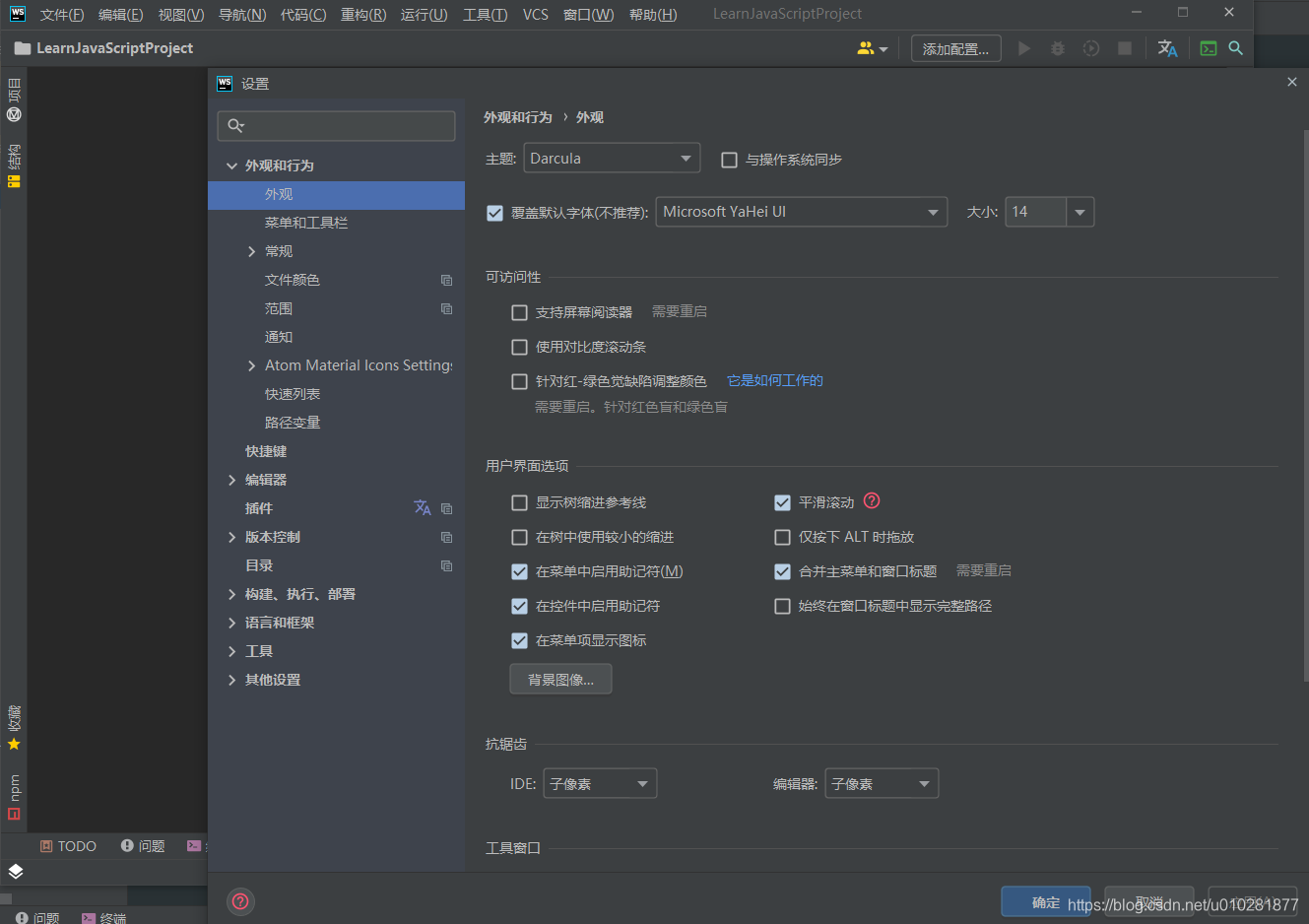This screenshot has height=924, width=1309.
Task: Enable 针对红-绿色觉缺陷调整颜色 checkbox
Action: (x=520, y=381)
